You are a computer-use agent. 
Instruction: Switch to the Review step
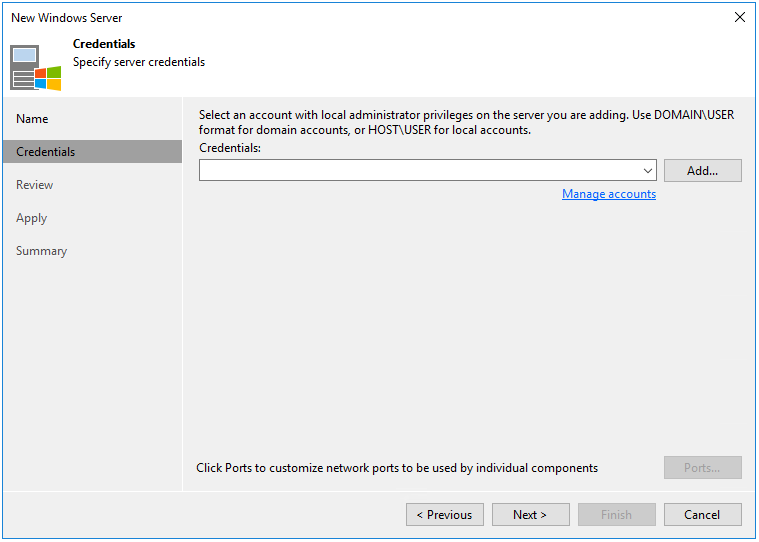pos(35,185)
